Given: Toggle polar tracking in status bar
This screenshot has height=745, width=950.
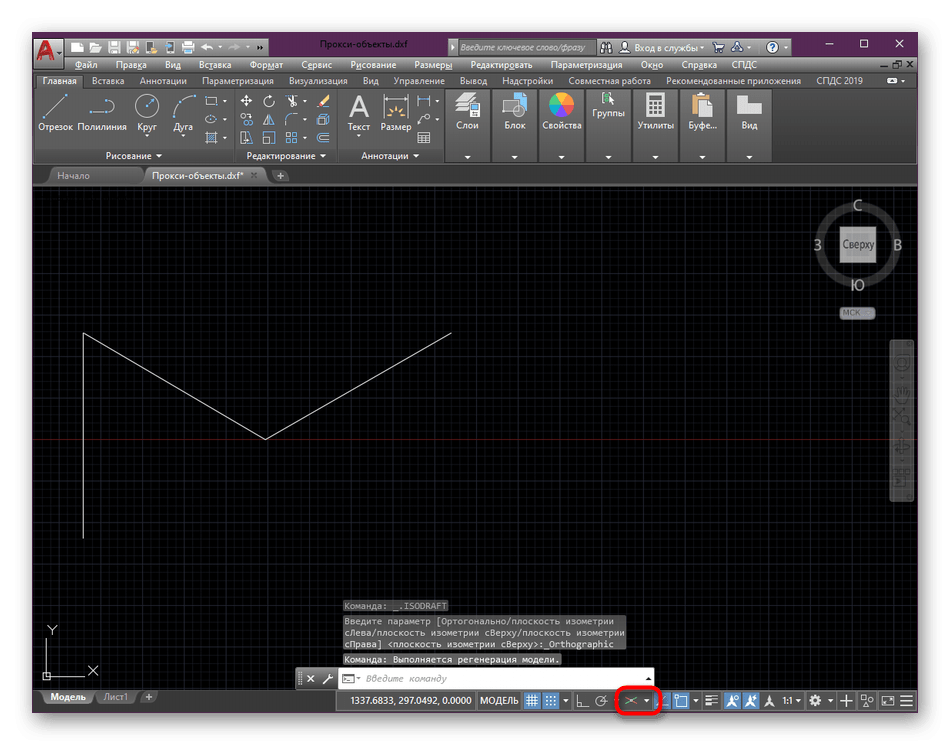Looking at the screenshot, I should tap(601, 701).
